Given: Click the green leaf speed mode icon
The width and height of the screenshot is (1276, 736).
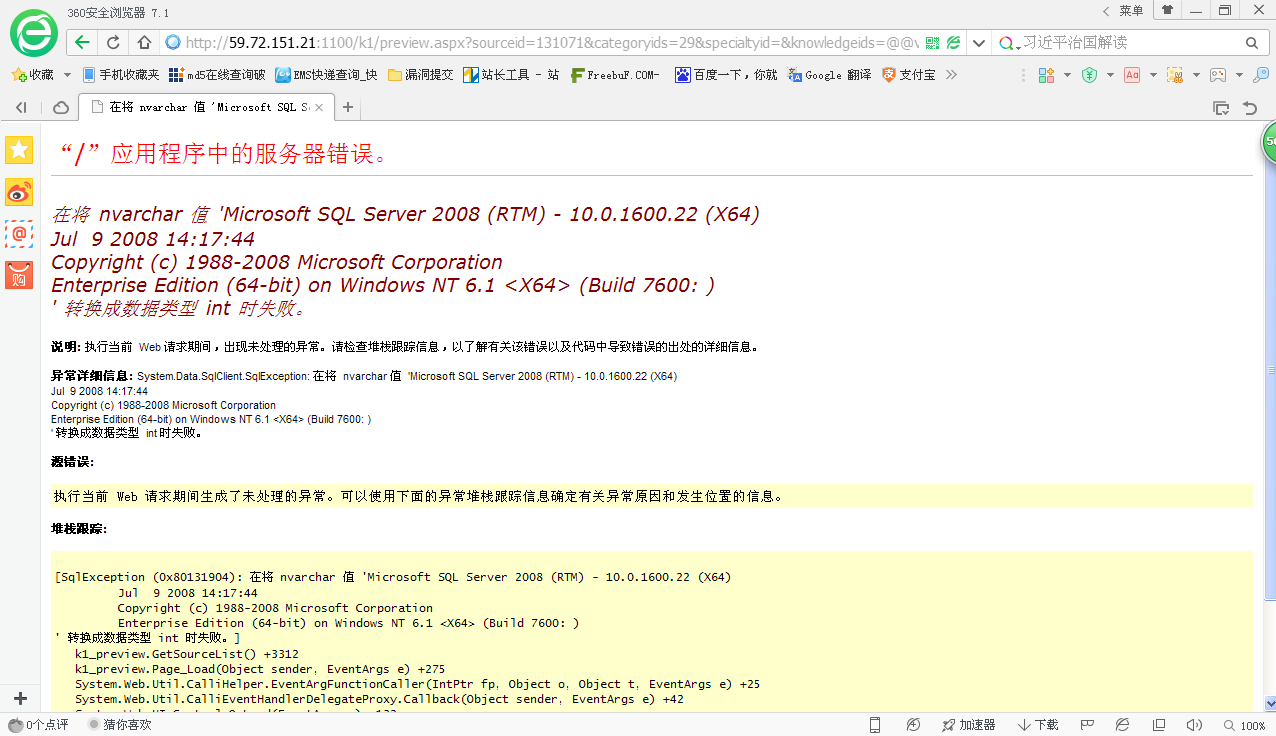Looking at the screenshot, I should 954,43.
